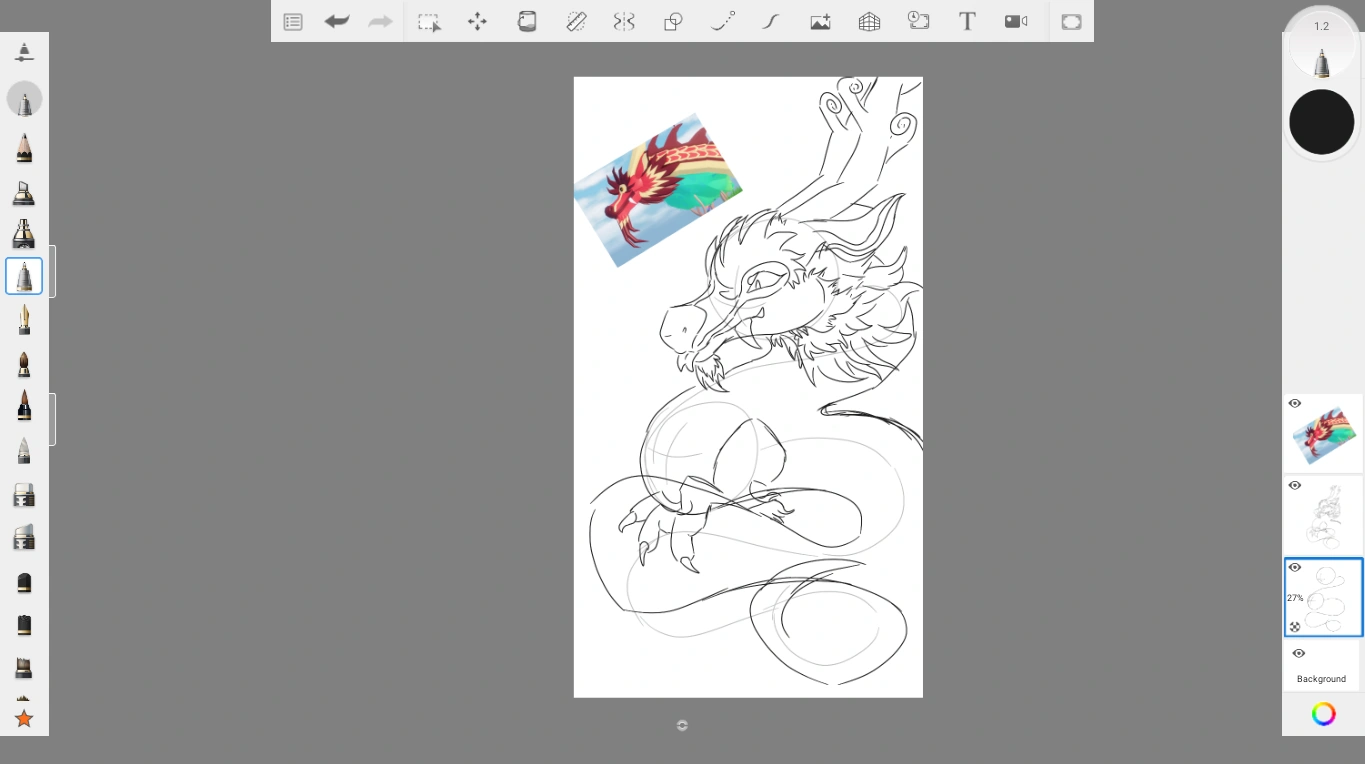Toggle visibility of the lineart sketch layer
The height and width of the screenshot is (764, 1365).
pyautogui.click(x=1294, y=485)
